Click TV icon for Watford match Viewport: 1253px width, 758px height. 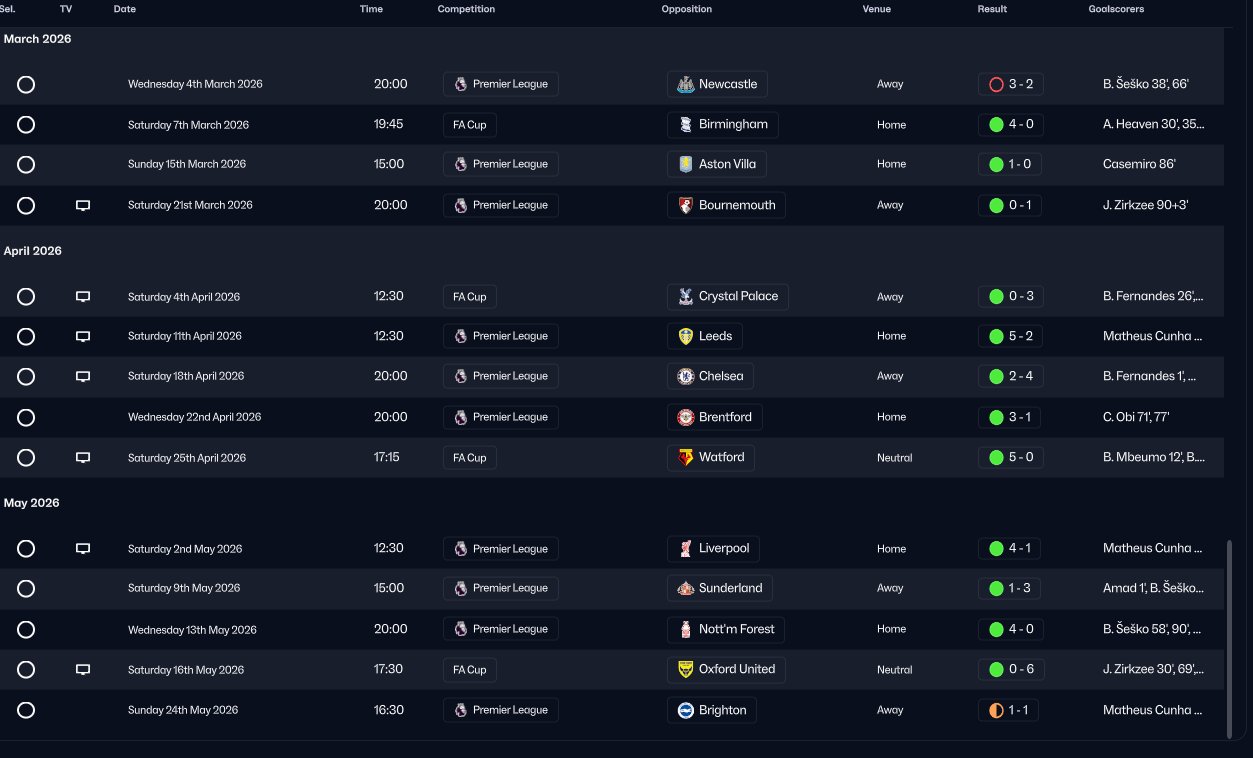pos(83,457)
